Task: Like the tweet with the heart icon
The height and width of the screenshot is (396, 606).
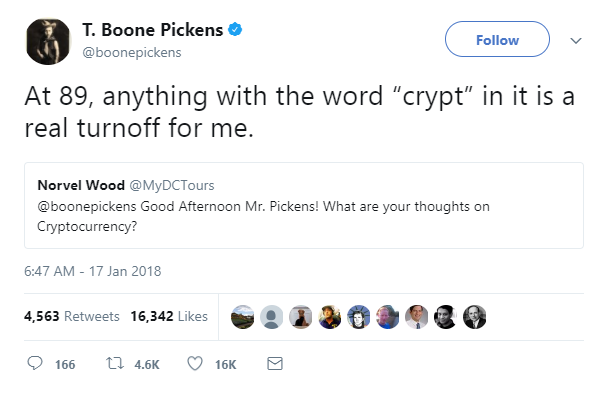Action: [195, 364]
